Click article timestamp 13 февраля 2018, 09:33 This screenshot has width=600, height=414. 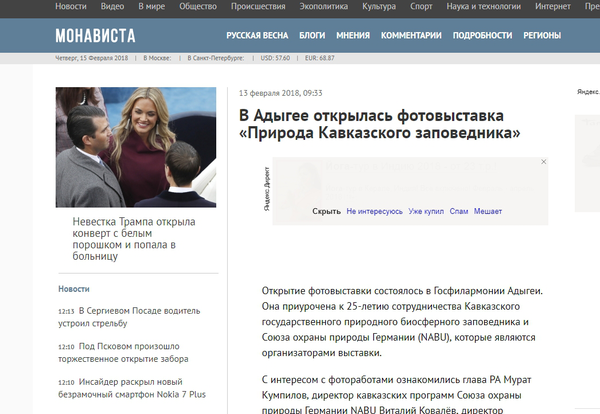point(280,93)
